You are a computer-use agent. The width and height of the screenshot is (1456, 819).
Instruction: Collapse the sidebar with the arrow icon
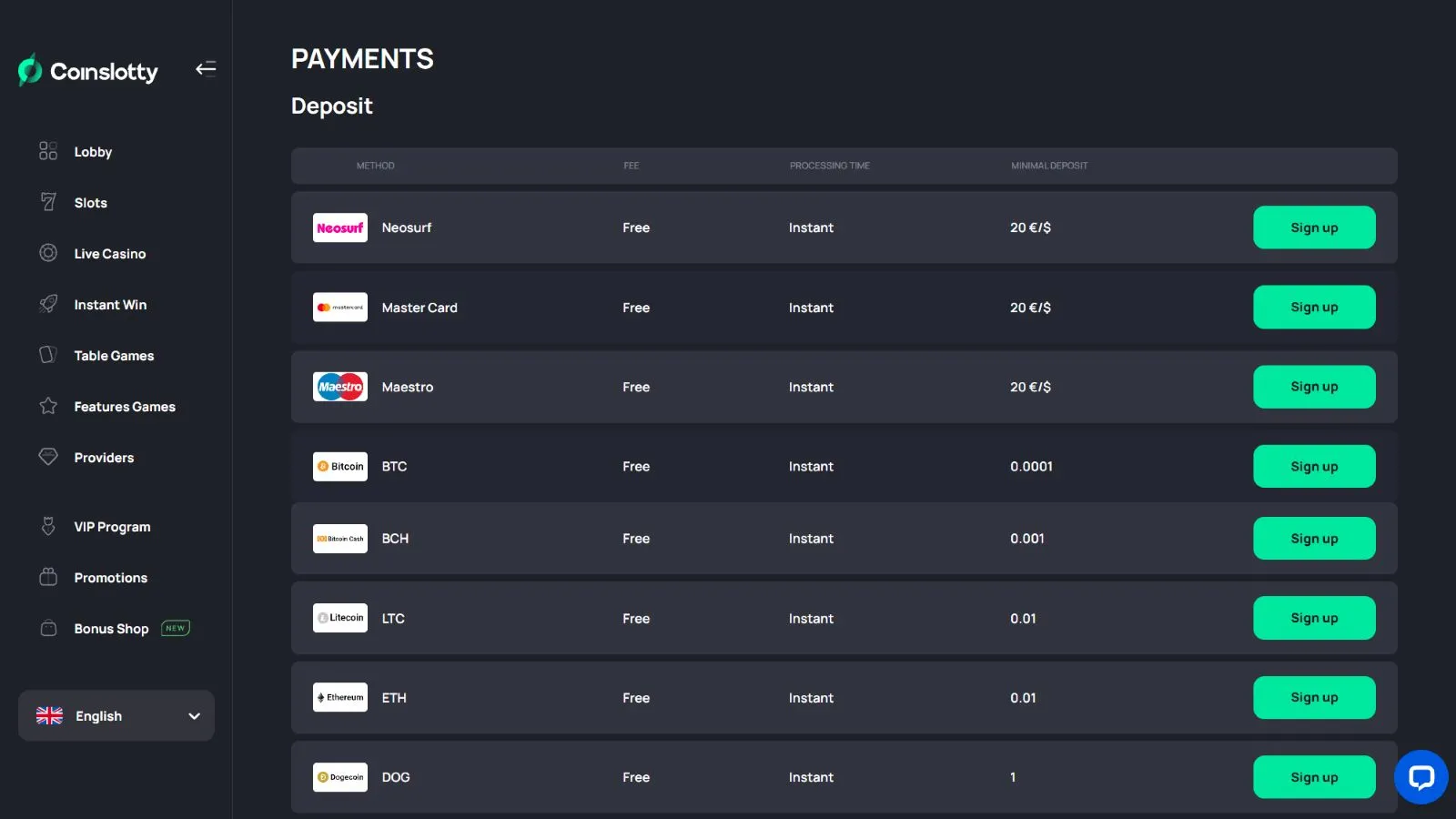(206, 68)
